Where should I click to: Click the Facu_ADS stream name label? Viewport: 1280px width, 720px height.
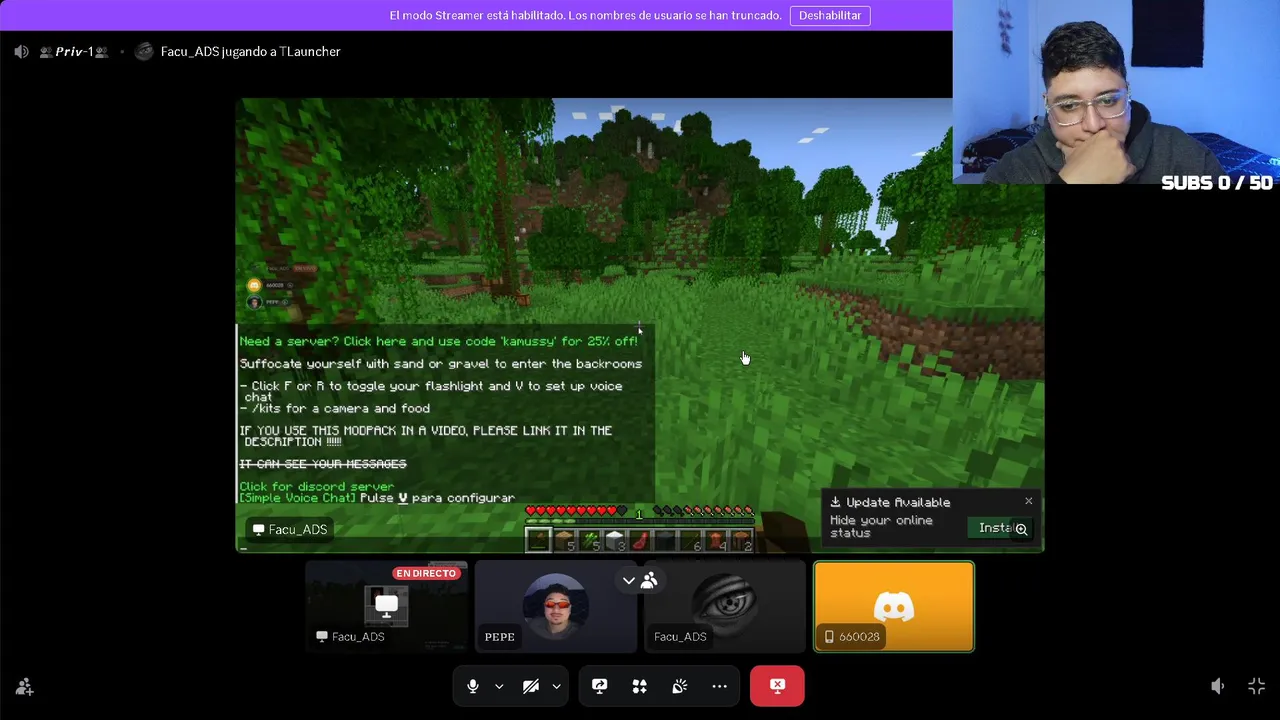click(x=290, y=529)
